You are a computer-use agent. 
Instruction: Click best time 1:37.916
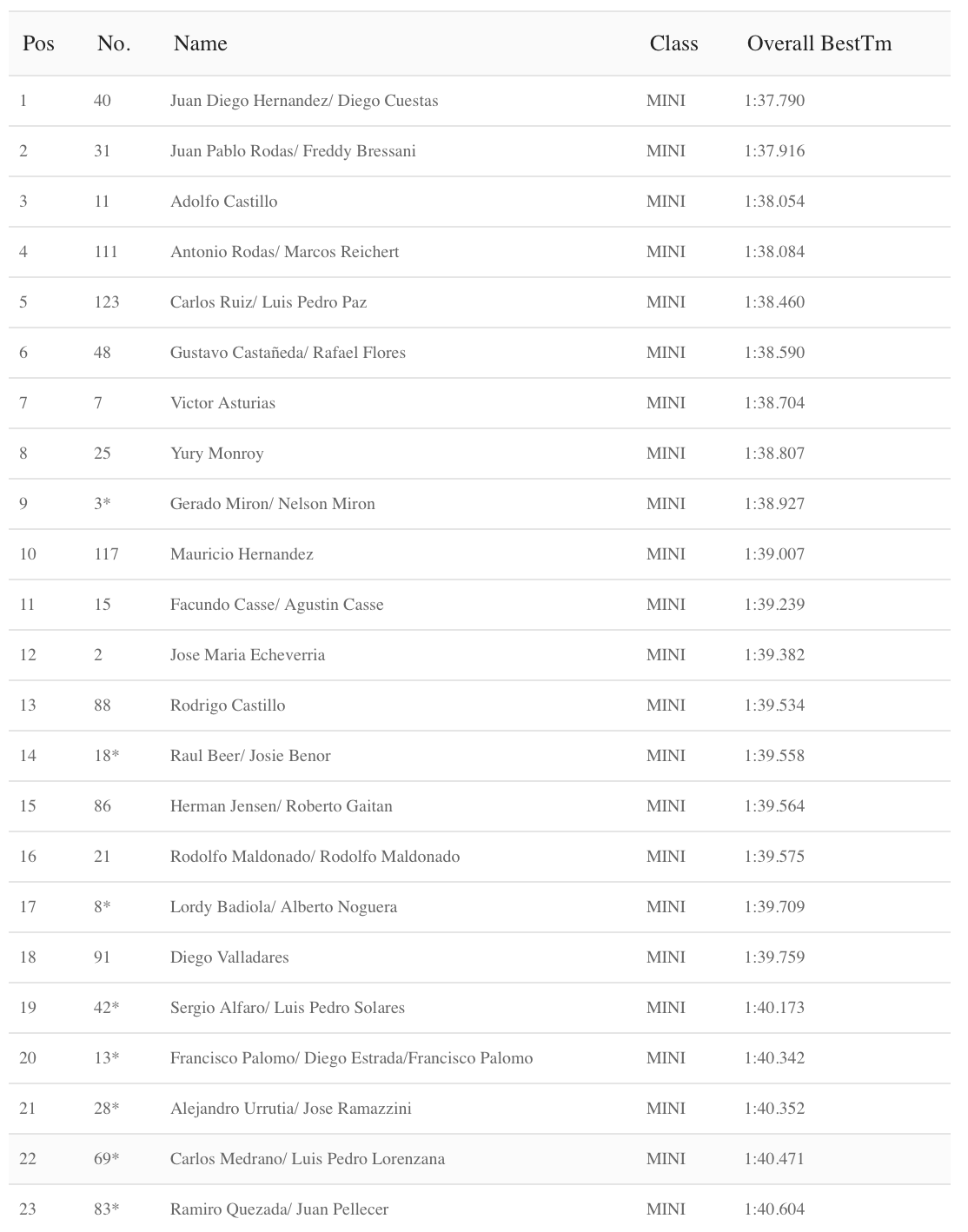click(774, 151)
